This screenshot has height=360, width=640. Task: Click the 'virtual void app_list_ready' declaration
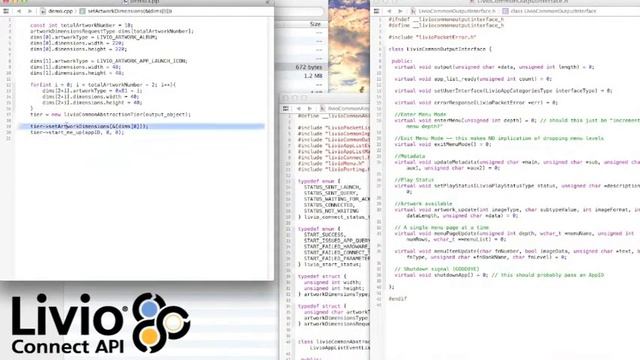click(473, 79)
